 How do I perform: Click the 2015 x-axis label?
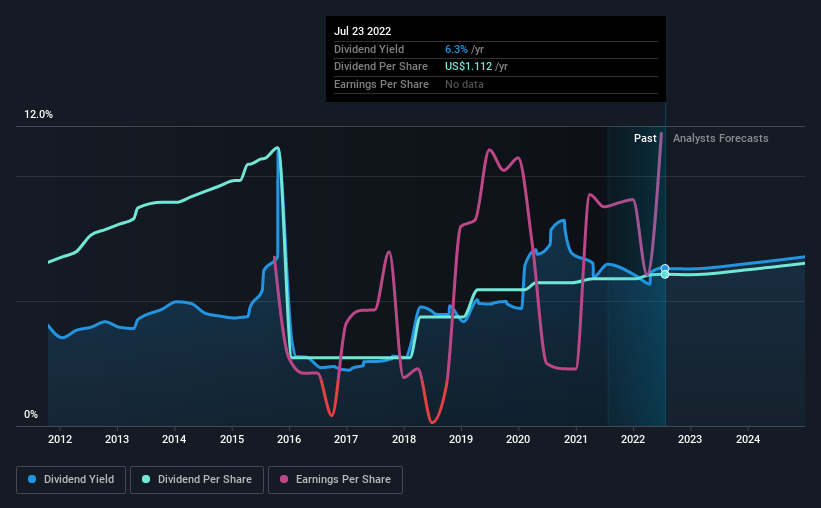pyautogui.click(x=232, y=439)
